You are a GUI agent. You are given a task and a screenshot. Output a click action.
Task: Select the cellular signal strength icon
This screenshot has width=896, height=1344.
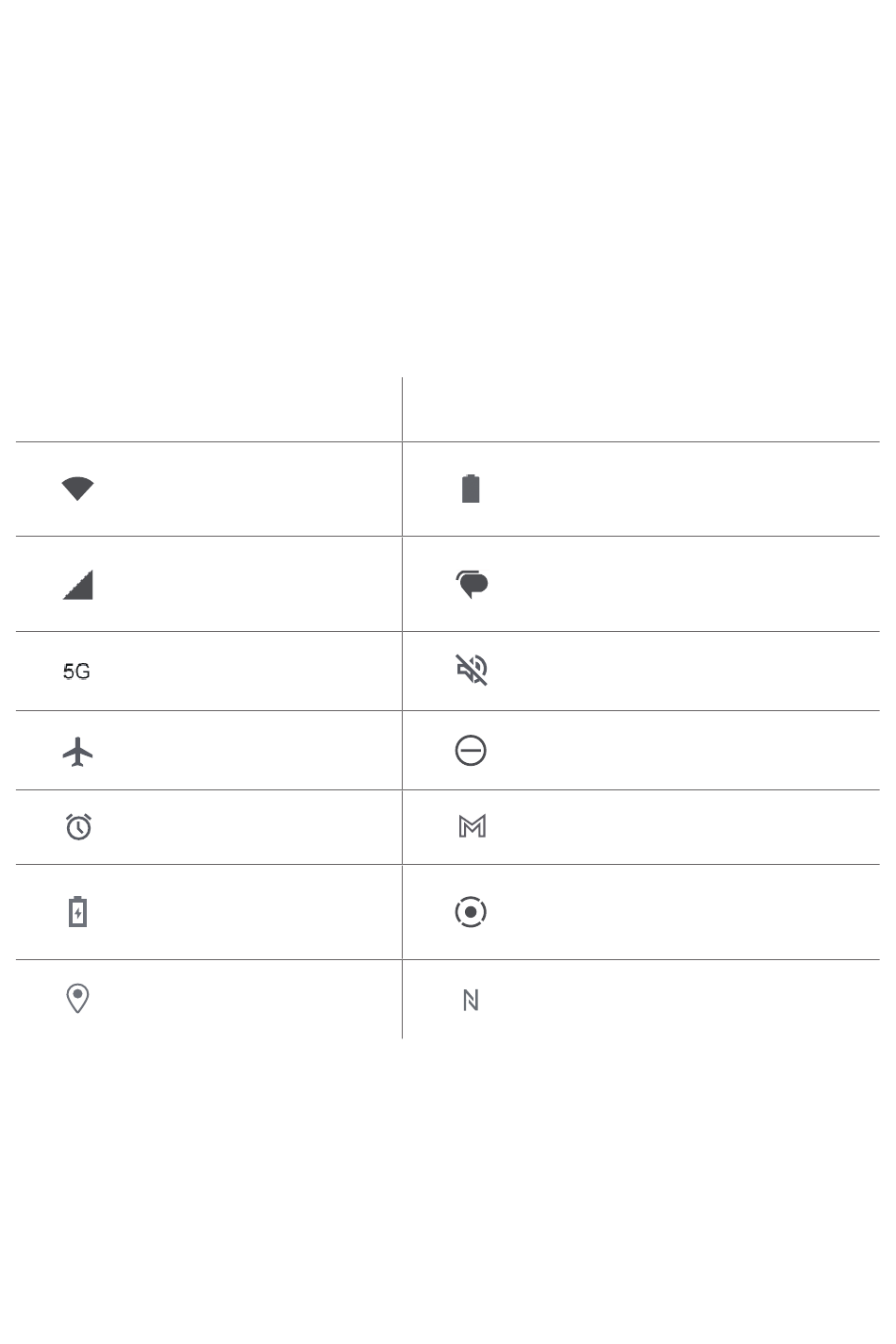(x=77, y=585)
